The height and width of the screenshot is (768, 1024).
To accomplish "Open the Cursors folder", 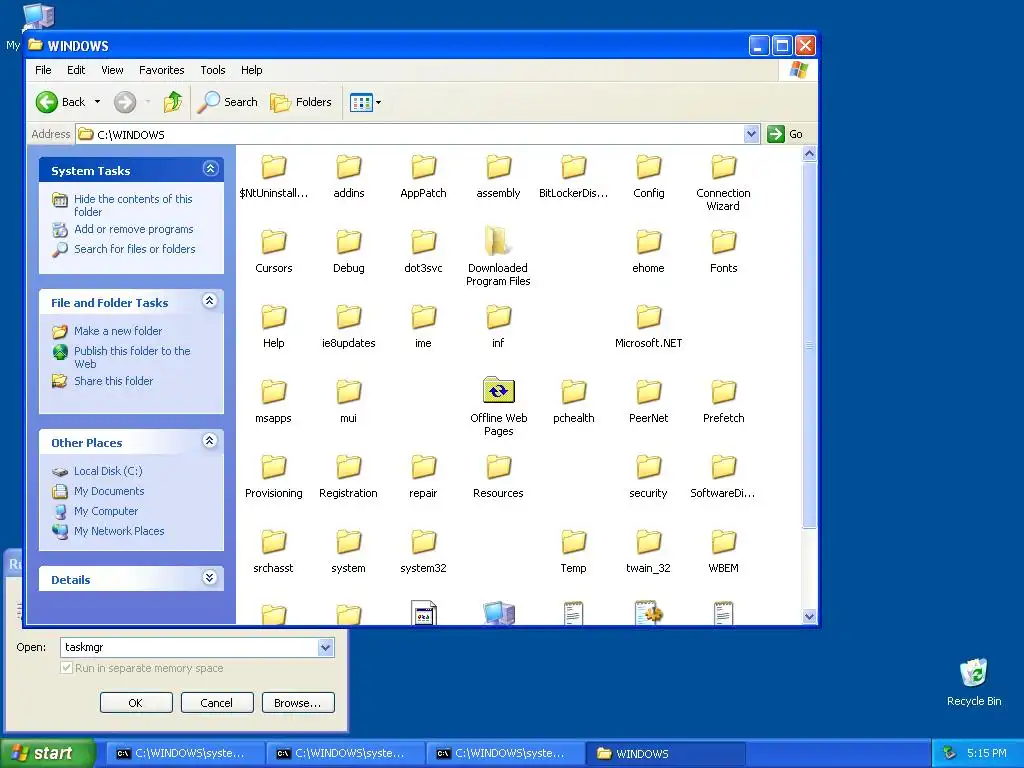I will 274,250.
